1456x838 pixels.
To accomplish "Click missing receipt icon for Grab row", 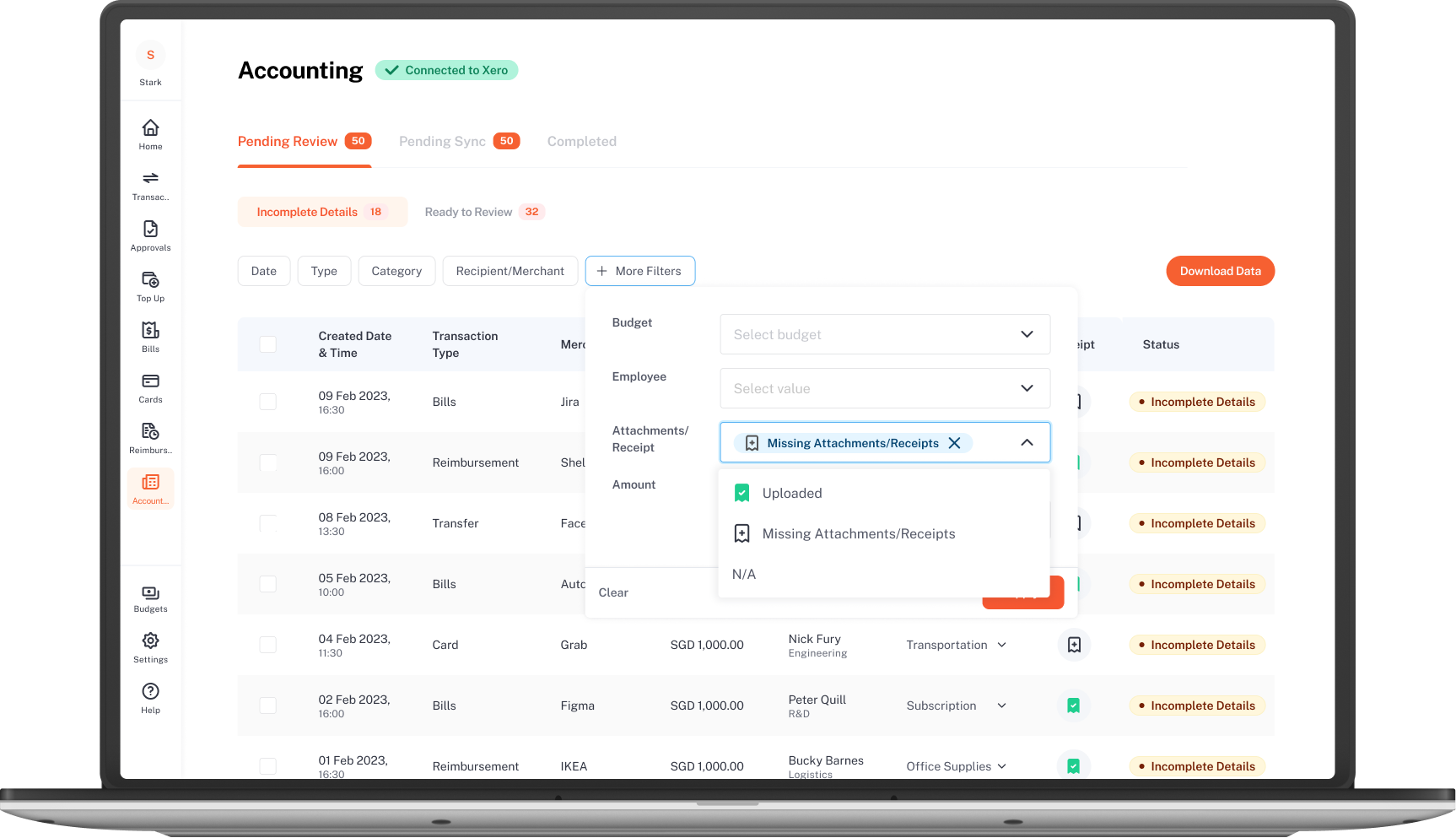I will 1074,645.
